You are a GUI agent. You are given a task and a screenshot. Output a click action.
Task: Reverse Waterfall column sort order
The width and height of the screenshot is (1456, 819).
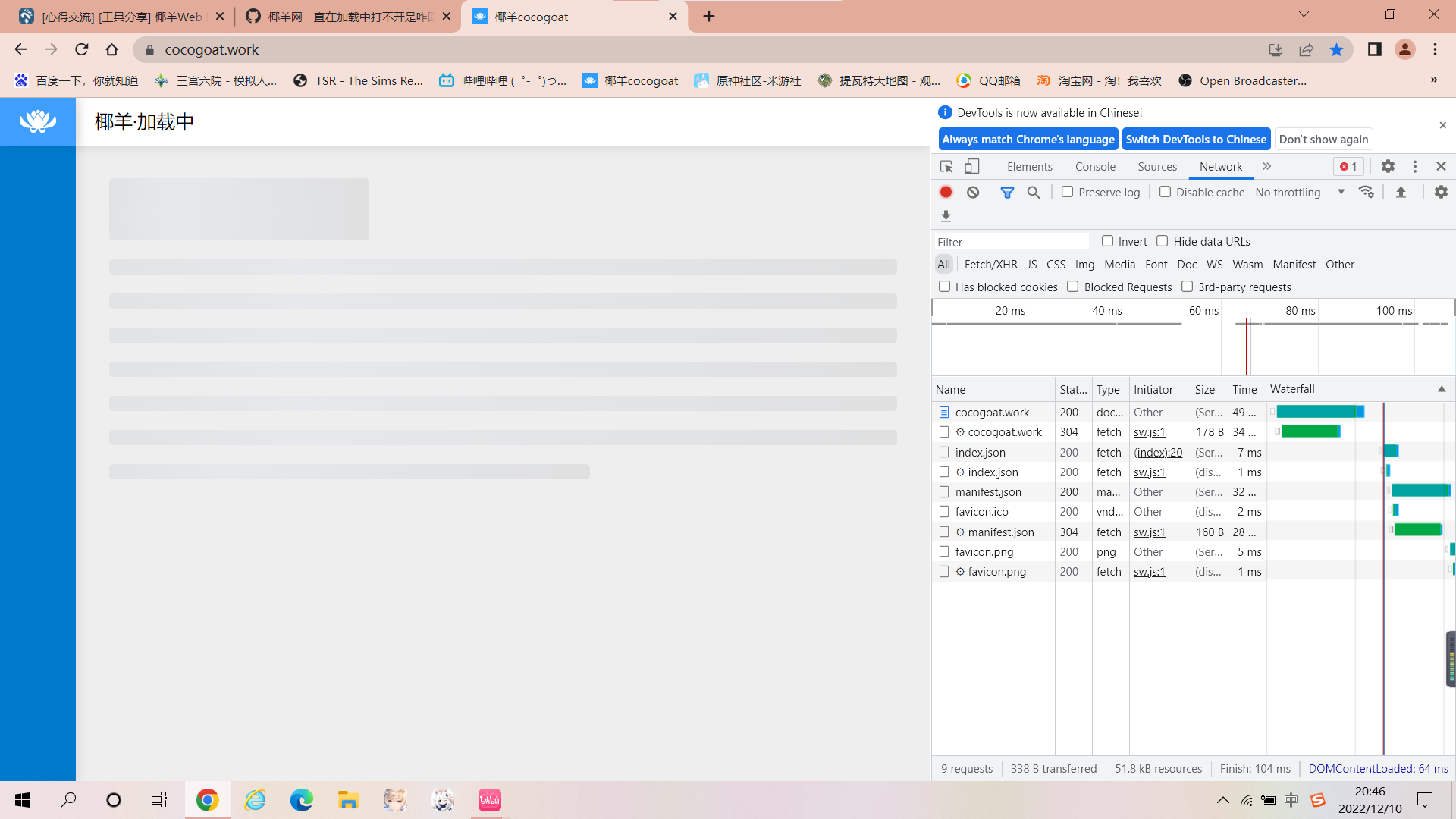pos(1442,388)
